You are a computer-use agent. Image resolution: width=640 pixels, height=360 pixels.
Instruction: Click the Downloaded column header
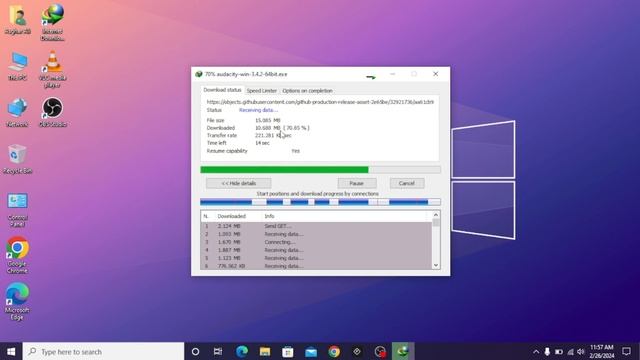pyautogui.click(x=231, y=216)
